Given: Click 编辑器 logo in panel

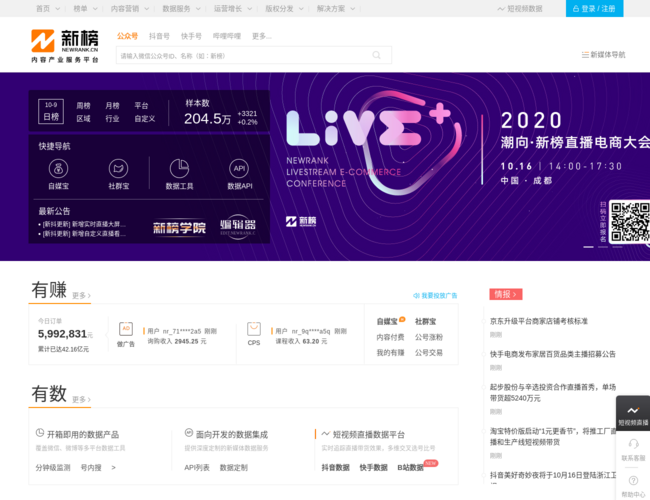Looking at the screenshot, I should tap(238, 226).
